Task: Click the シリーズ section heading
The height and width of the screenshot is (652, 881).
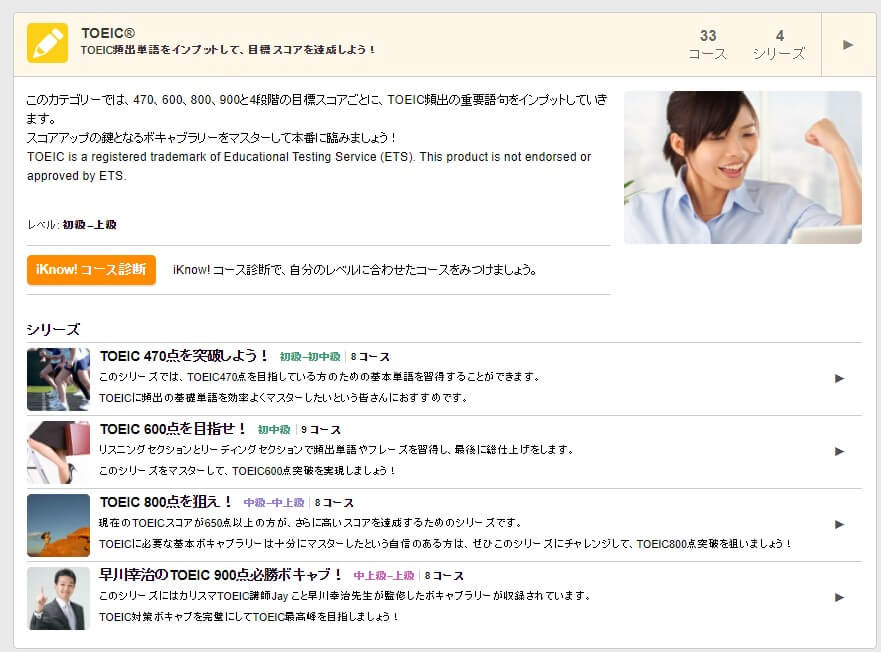Action: (53, 329)
